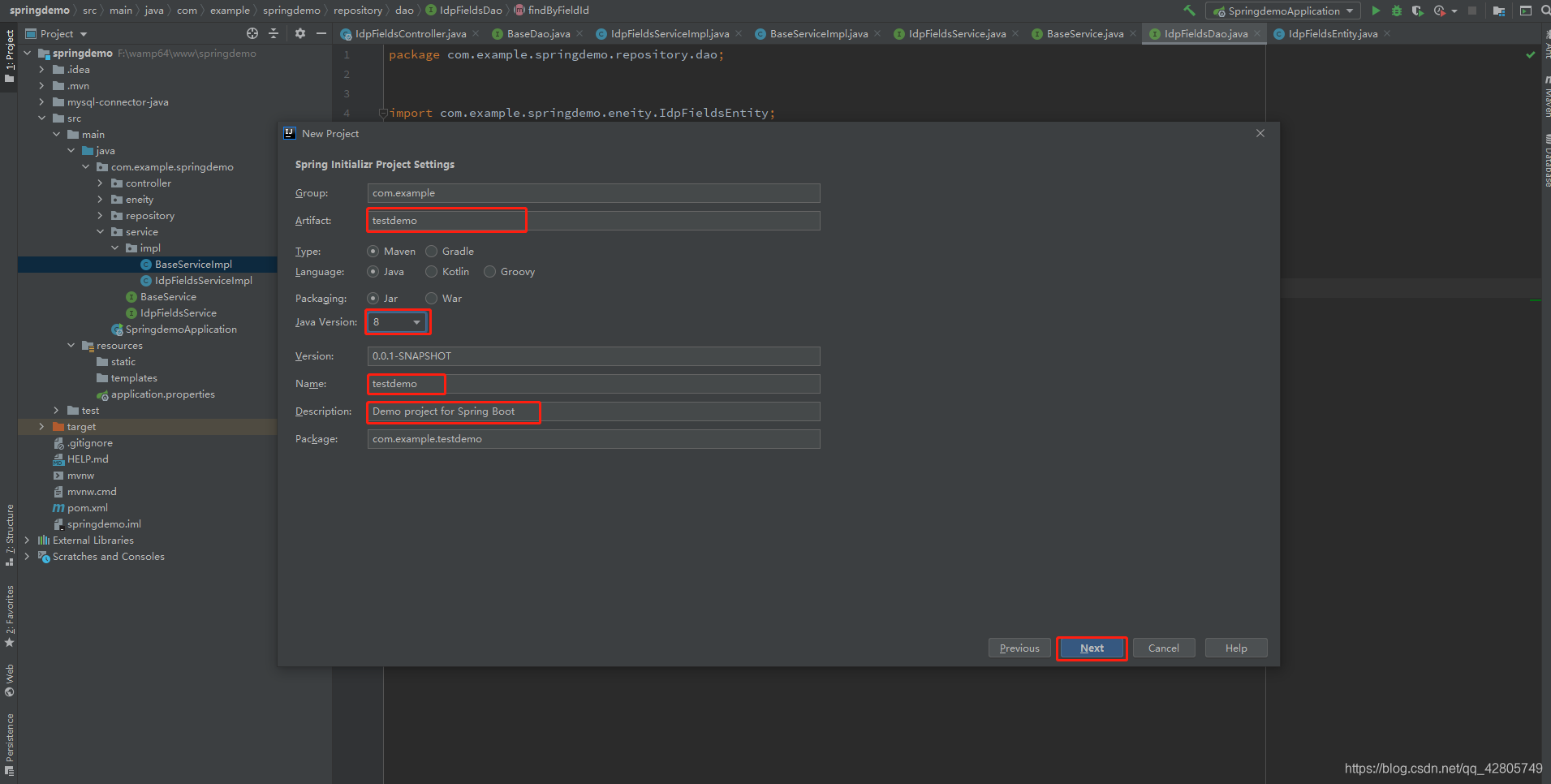
Task: Click the Help button
Action: (1236, 648)
